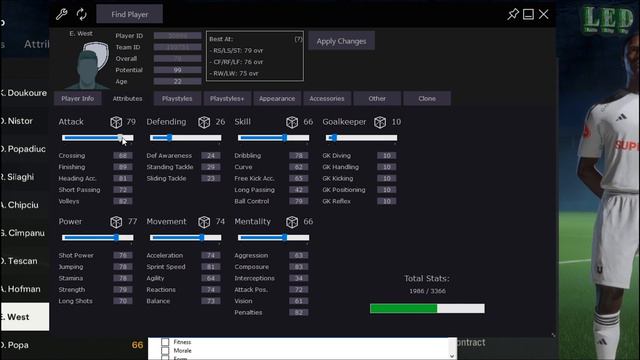Adjust the Goalkeeper slider
640x360 pixels.
coord(362,138)
